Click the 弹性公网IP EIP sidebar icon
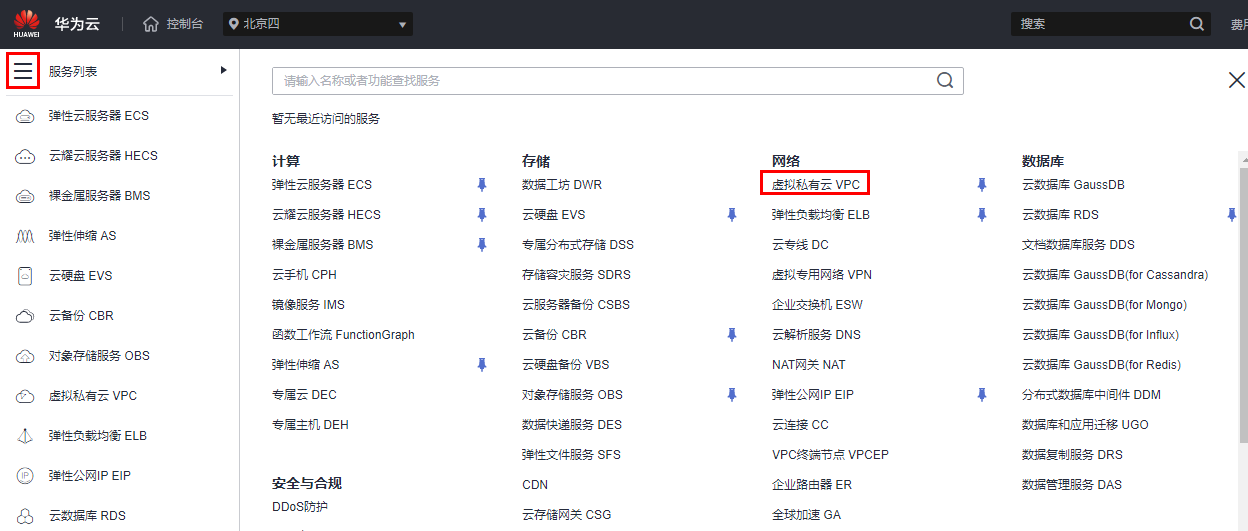 (26, 476)
